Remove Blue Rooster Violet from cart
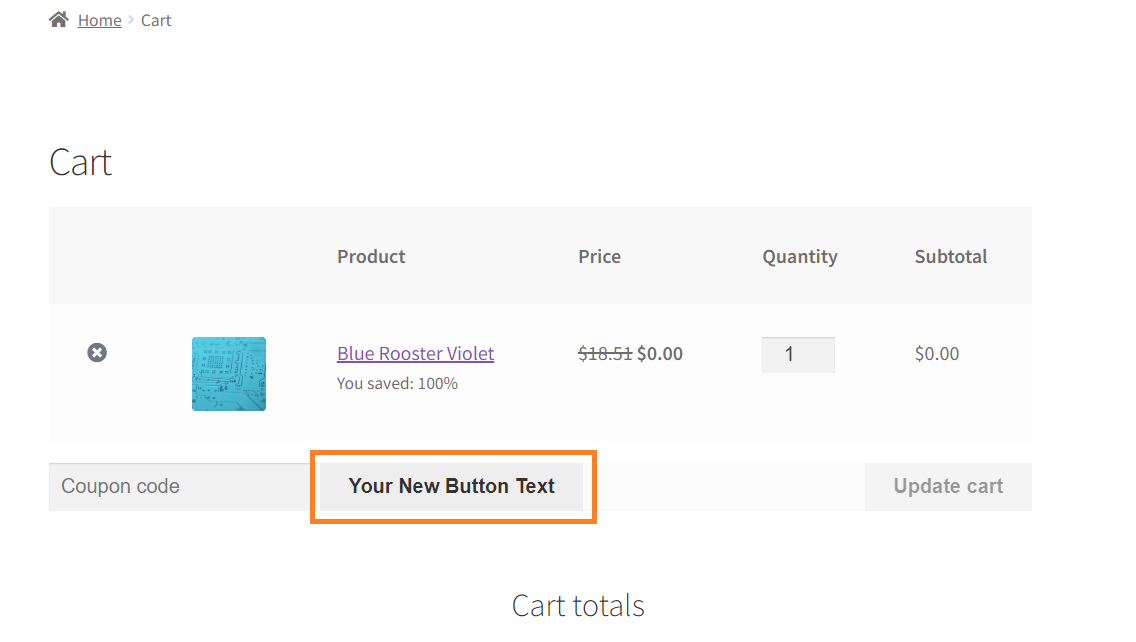 97,353
